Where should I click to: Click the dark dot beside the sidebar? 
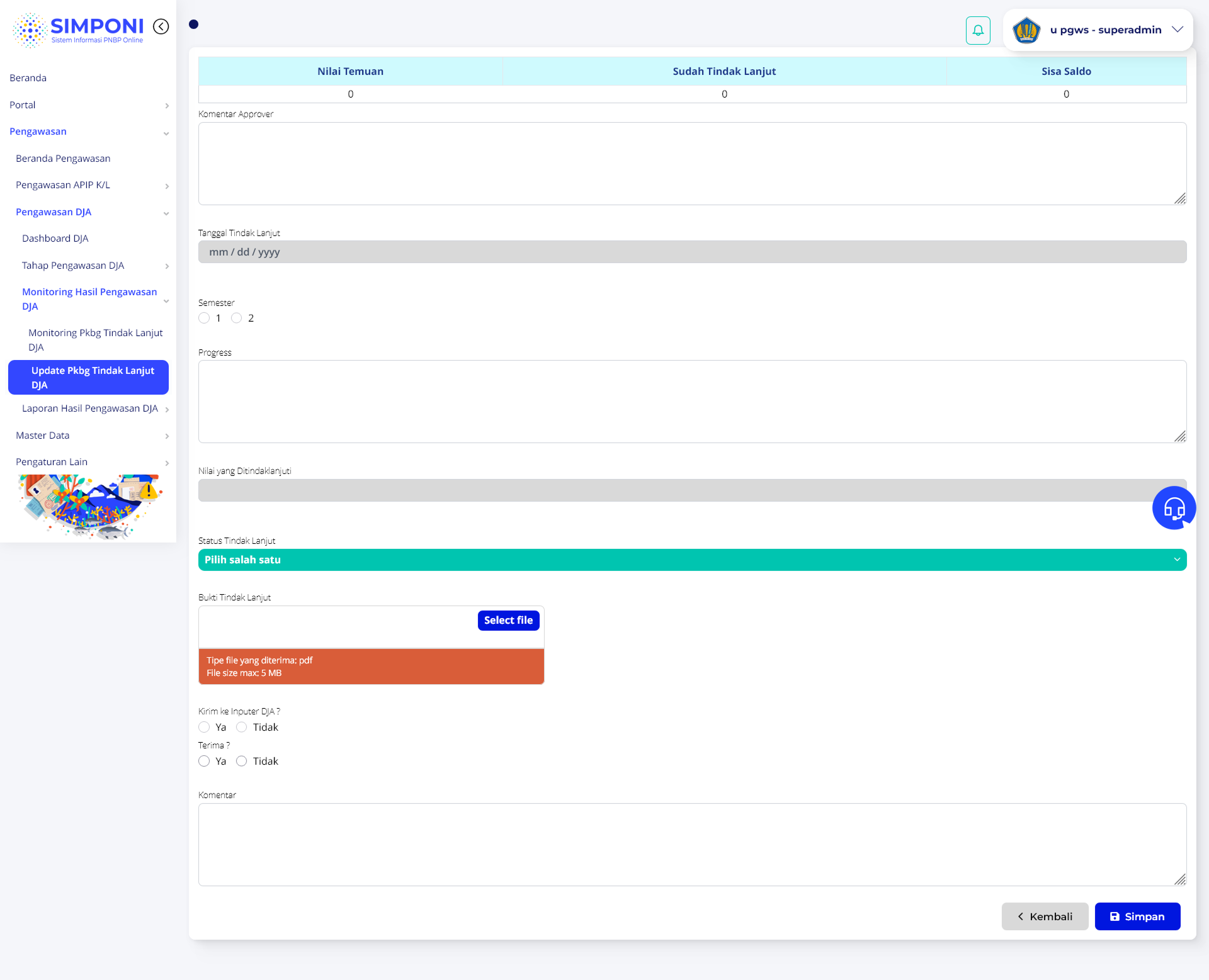(193, 24)
